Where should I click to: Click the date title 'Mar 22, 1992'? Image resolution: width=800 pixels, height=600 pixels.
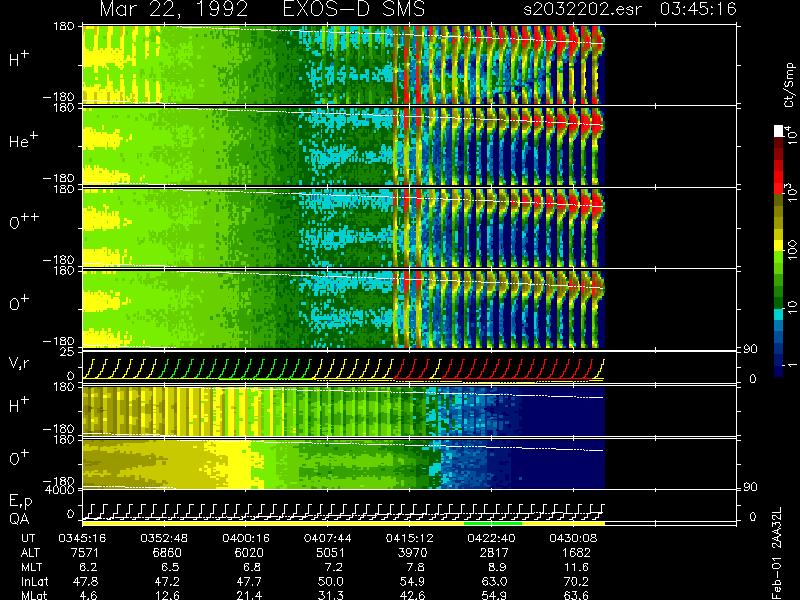[173, 9]
